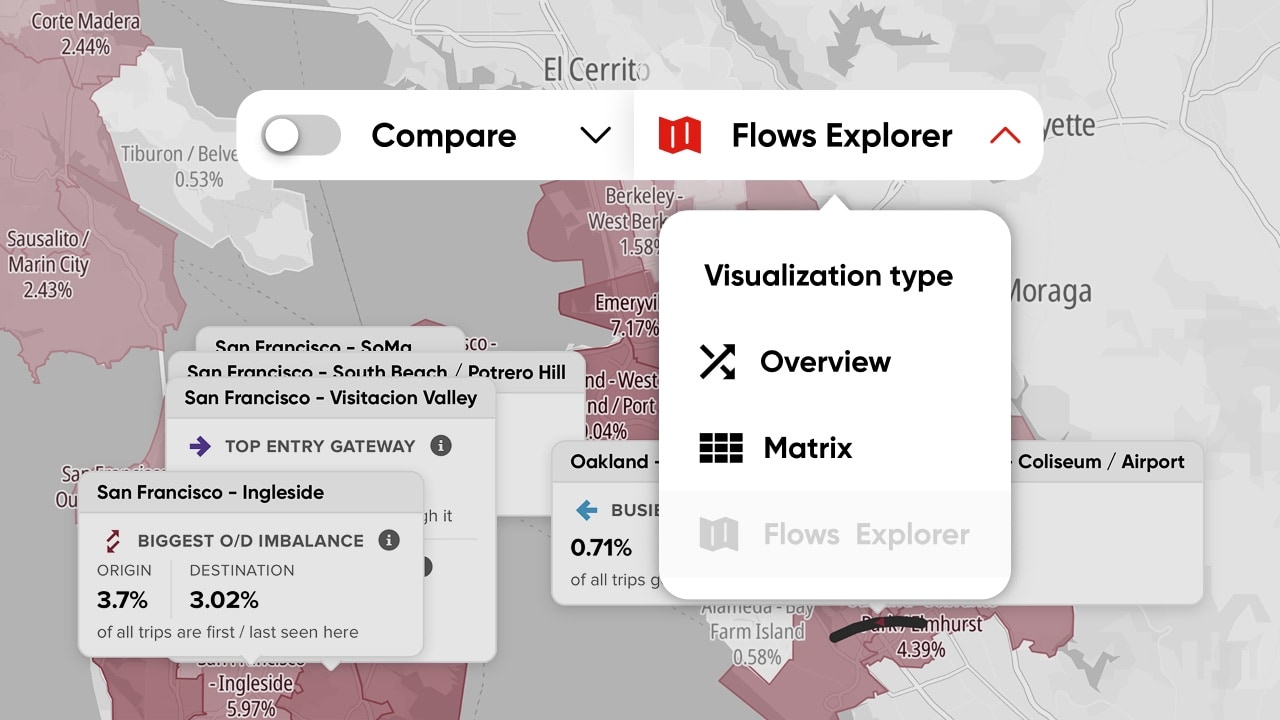Click the red map icon beside Flows Explorer
Image resolution: width=1280 pixels, height=720 pixels.
pyautogui.click(x=679, y=135)
